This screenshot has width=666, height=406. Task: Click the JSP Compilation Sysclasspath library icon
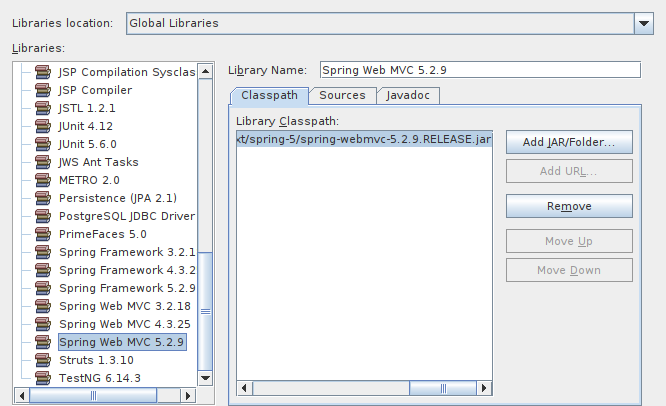tap(43, 72)
